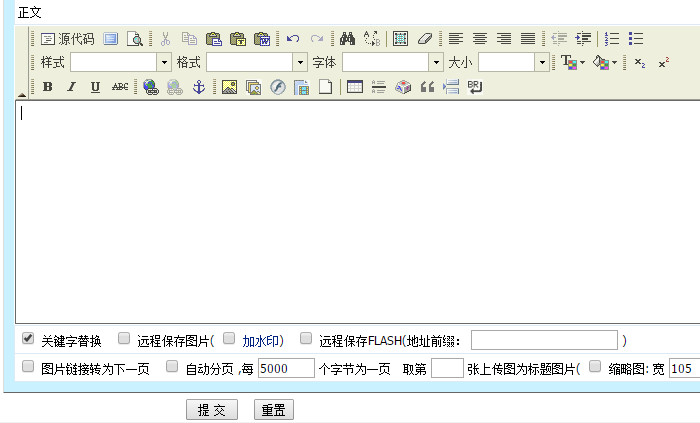Insert a horizontal rule line

[x=379, y=87]
